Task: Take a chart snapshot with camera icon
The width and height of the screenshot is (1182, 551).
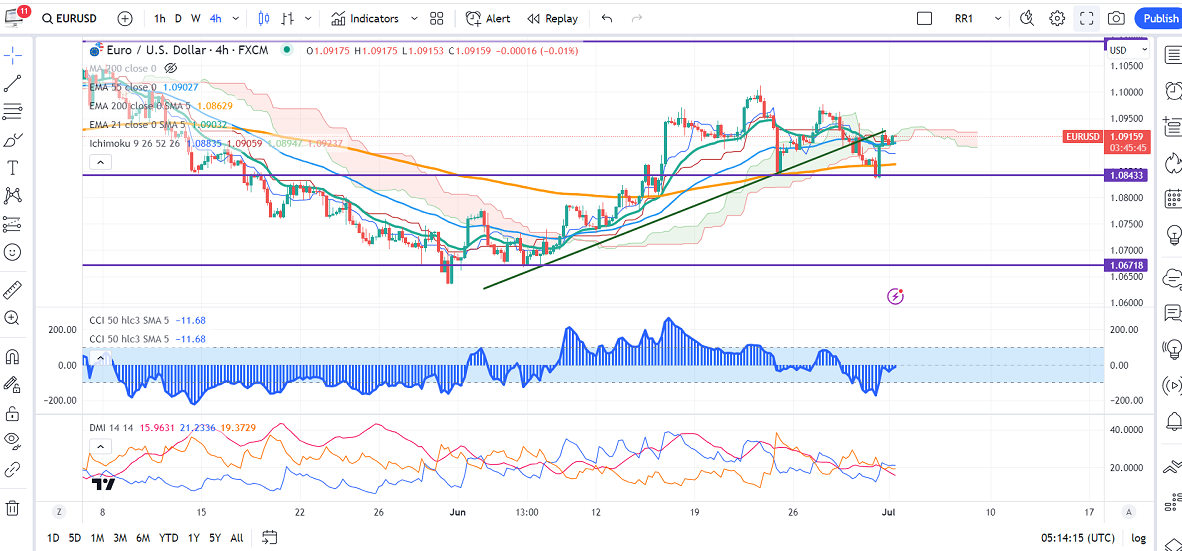Action: [1116, 18]
